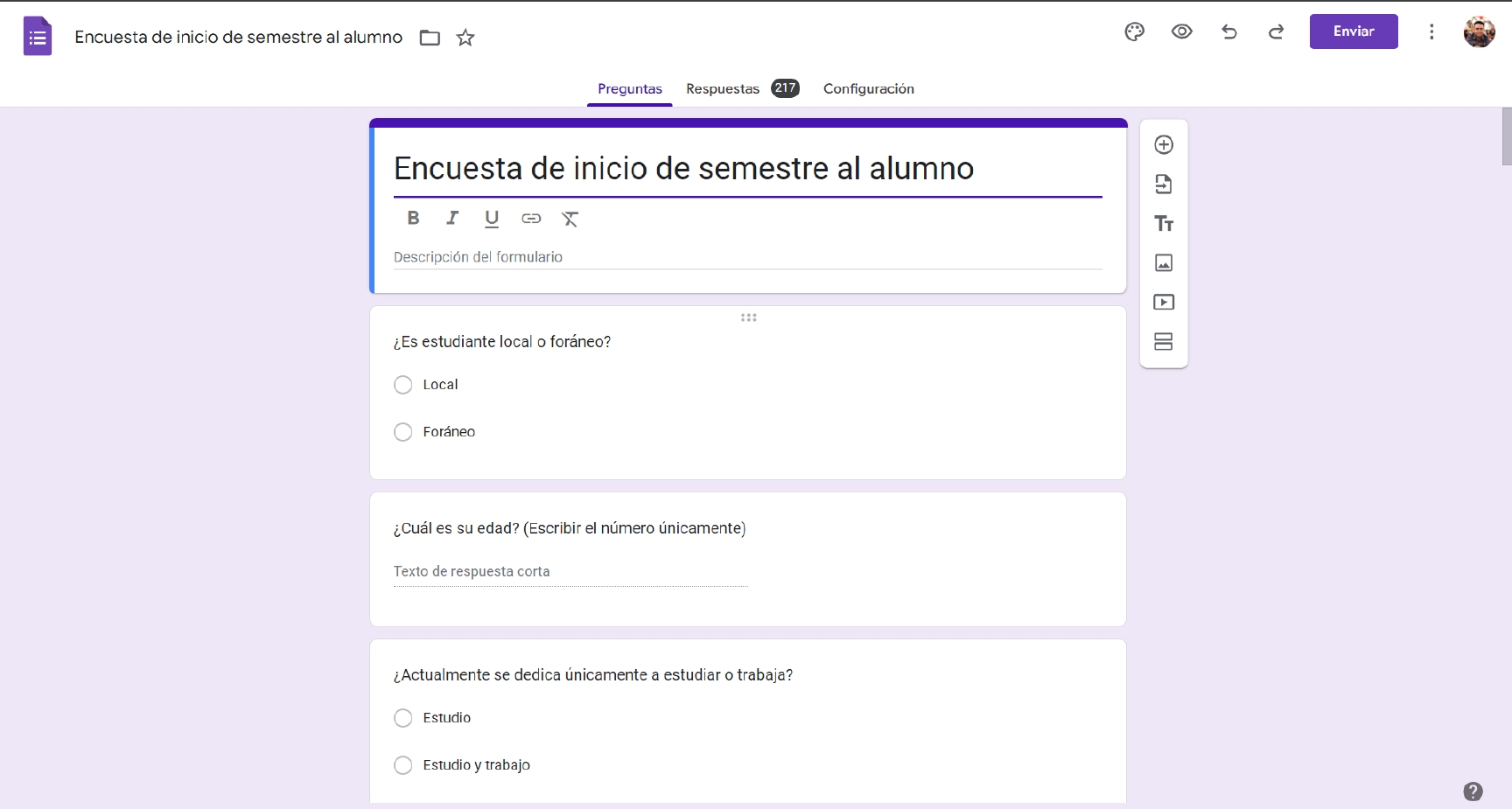
Task: Click the add video icon
Action: (1164, 303)
